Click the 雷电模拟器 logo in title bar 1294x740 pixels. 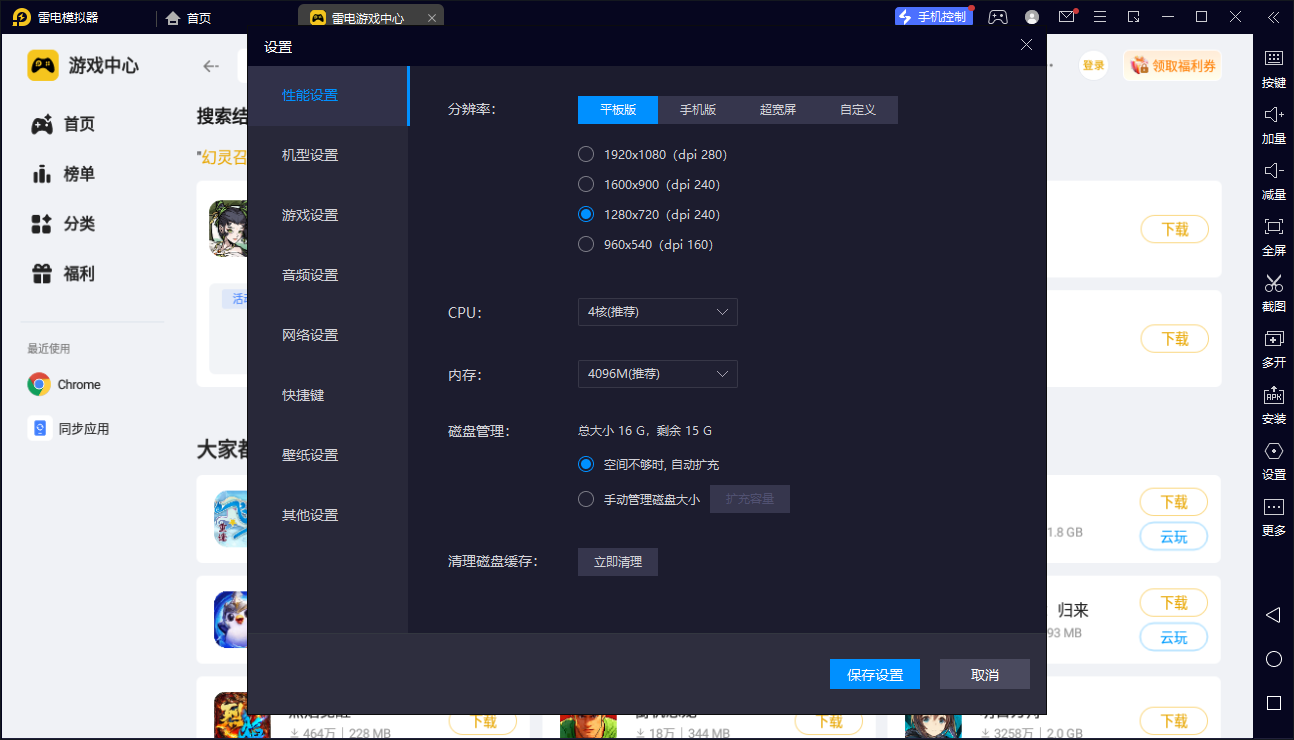click(21, 17)
